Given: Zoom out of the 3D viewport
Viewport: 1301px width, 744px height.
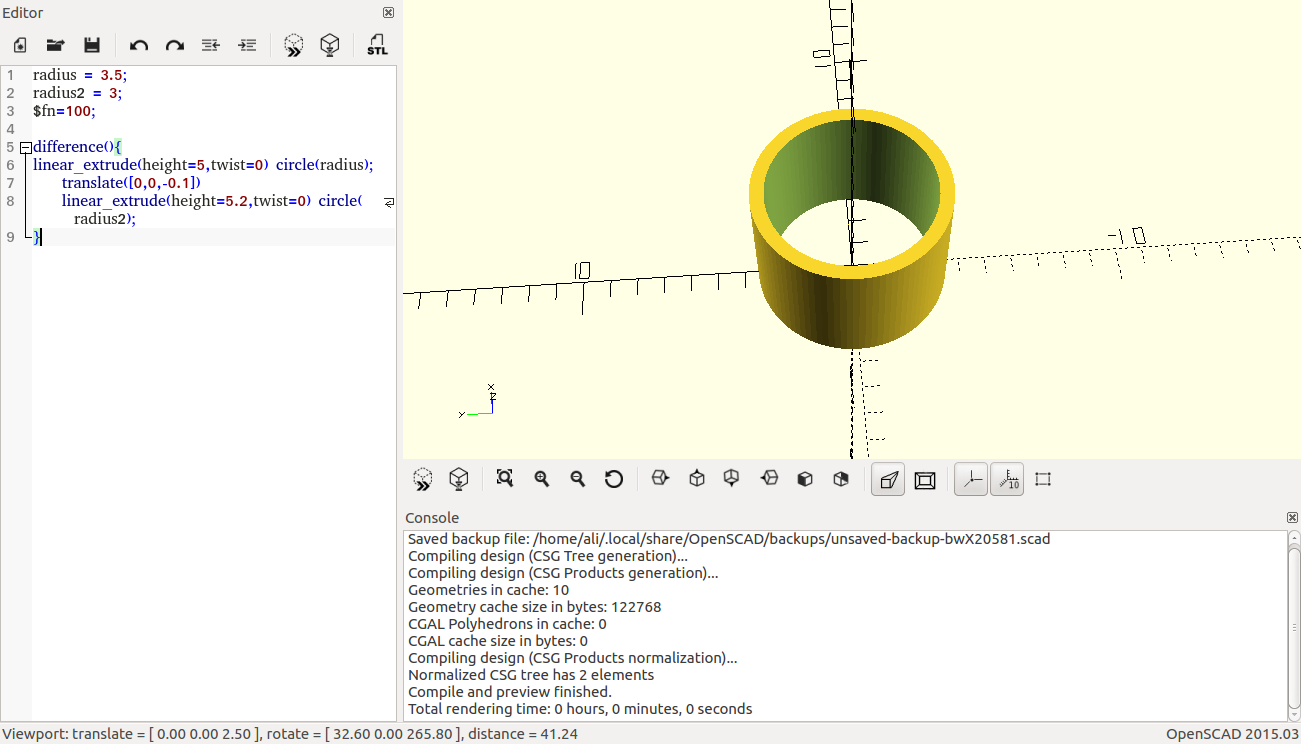Looking at the screenshot, I should point(577,479).
